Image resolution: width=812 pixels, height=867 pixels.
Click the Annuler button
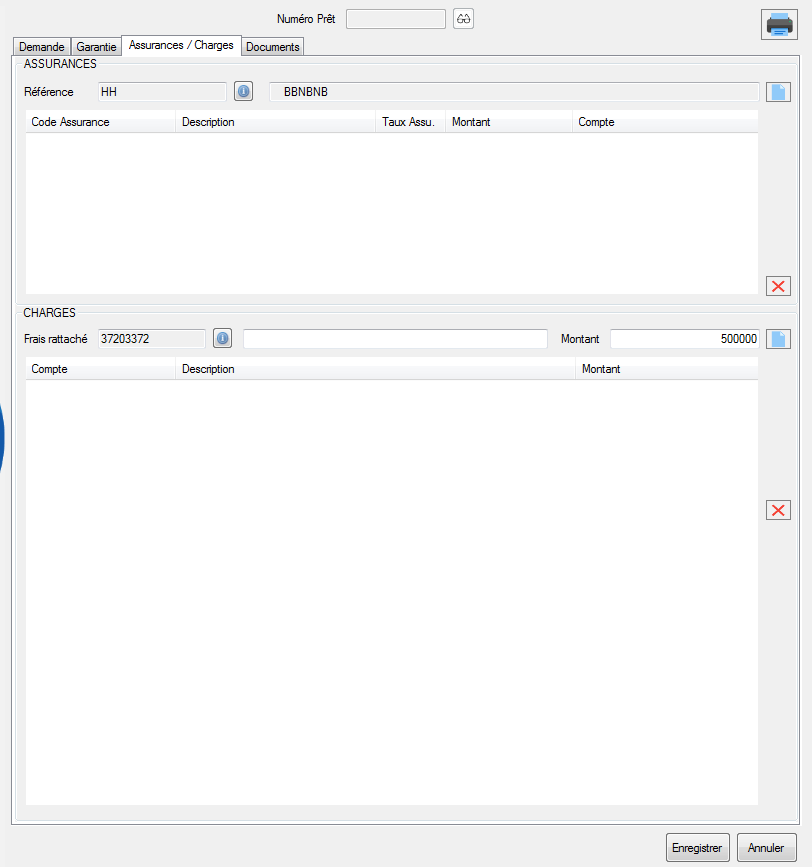[767, 847]
